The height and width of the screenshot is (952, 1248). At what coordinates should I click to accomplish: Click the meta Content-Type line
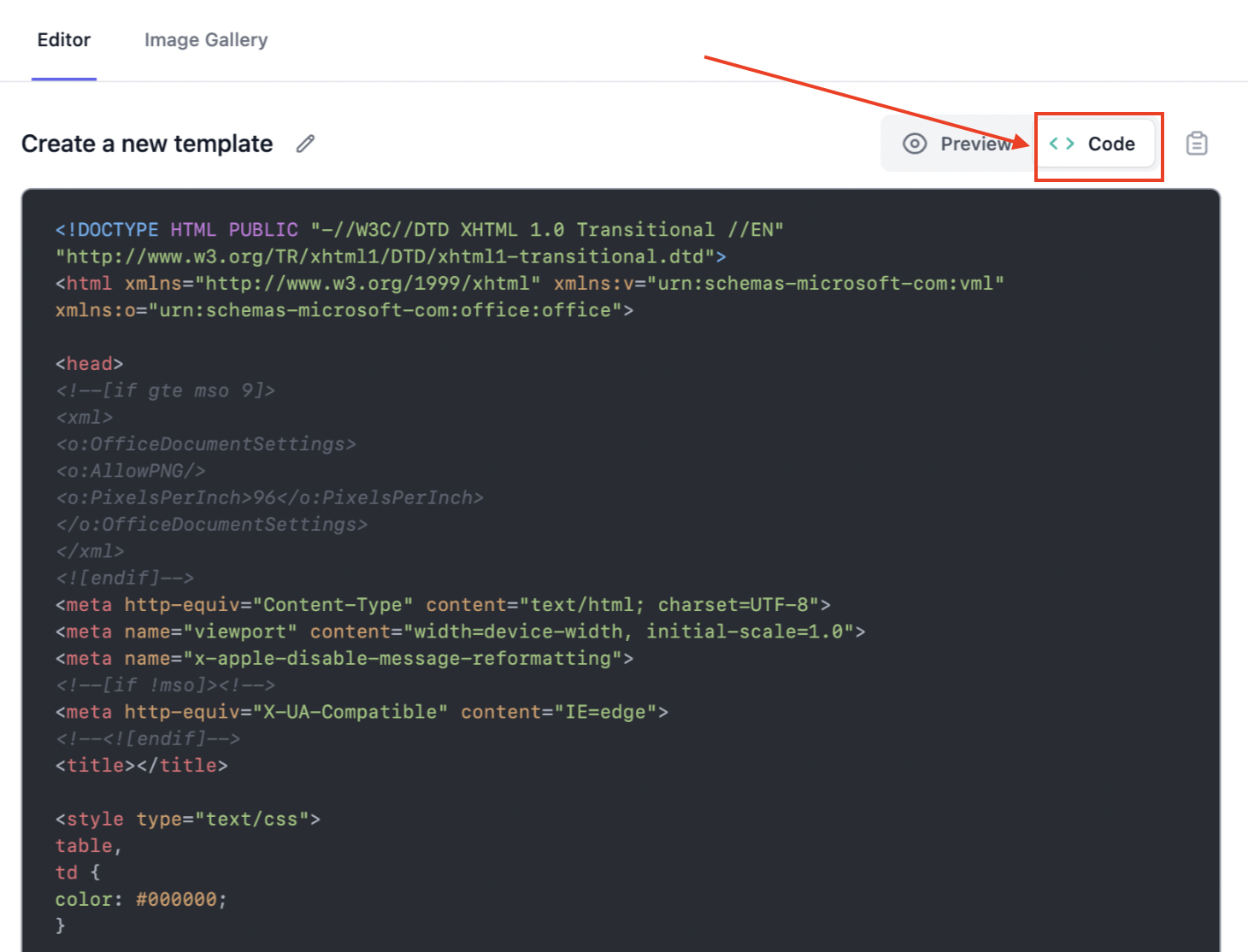tap(443, 605)
